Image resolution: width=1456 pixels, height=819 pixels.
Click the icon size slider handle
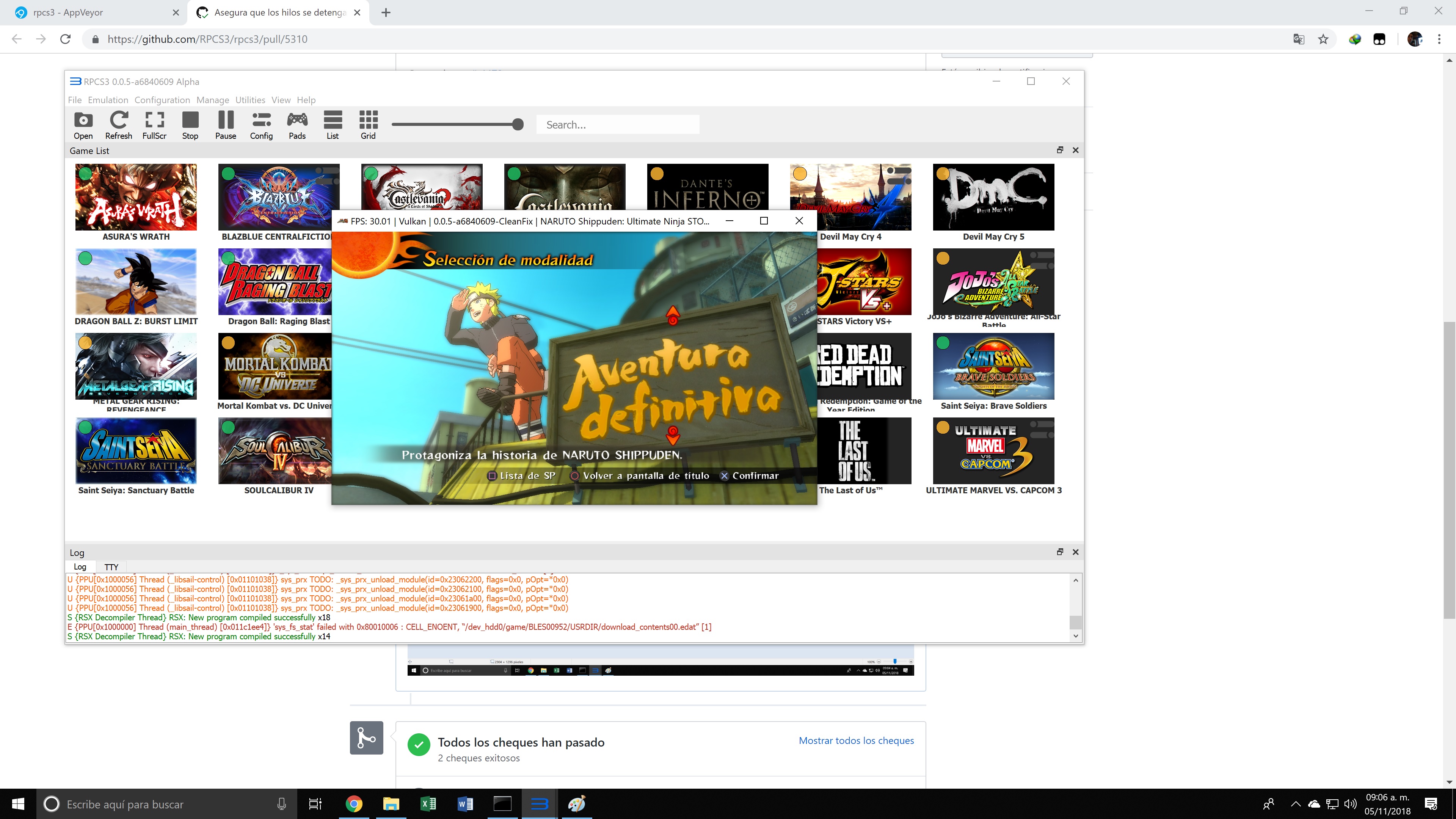click(517, 124)
